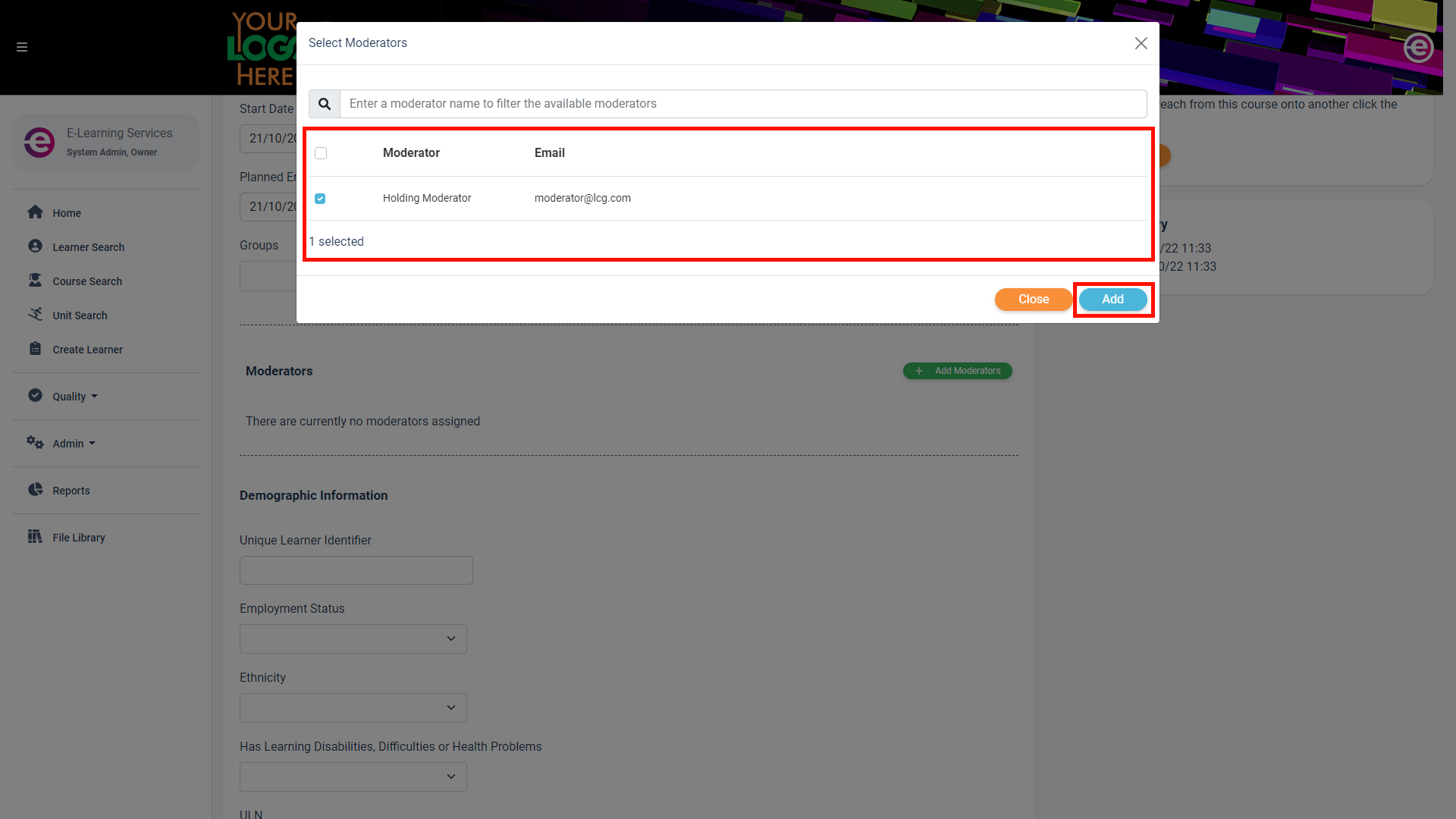Open the Ethnicity dropdown
The width and height of the screenshot is (1456, 819).
click(x=353, y=708)
